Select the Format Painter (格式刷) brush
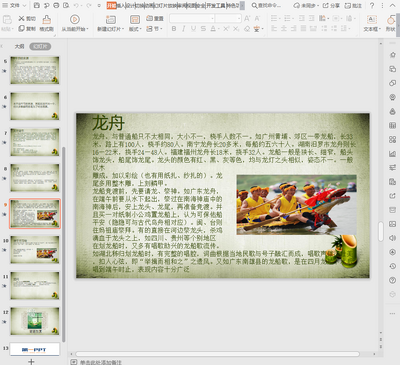 [47, 23]
